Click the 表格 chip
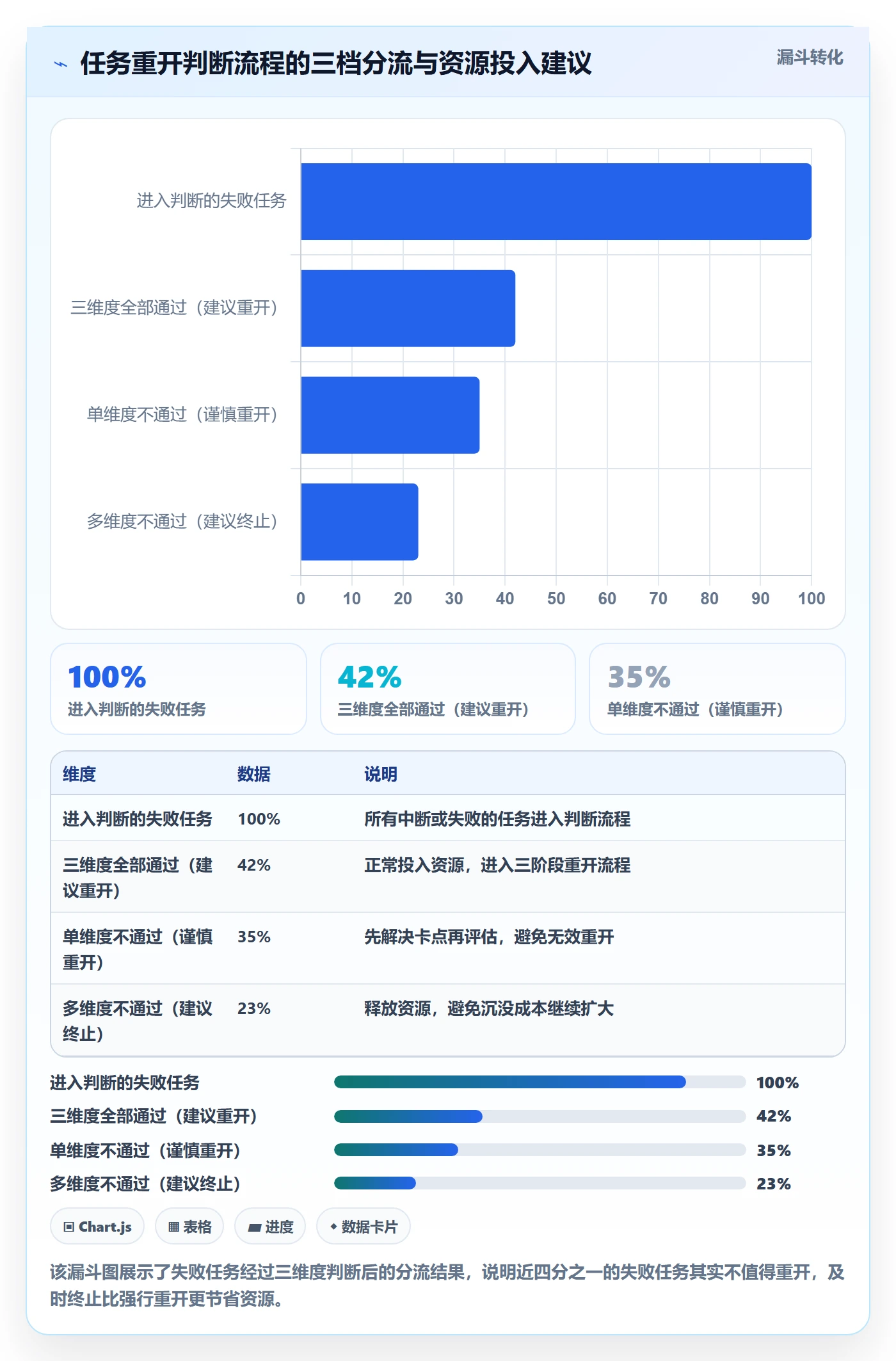This screenshot has width=896, height=1361. point(189,1227)
